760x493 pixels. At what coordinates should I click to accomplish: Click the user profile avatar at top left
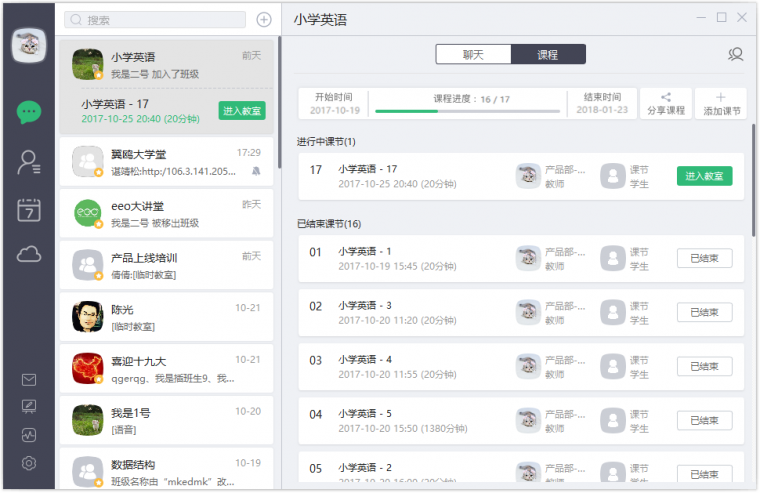coord(28,44)
